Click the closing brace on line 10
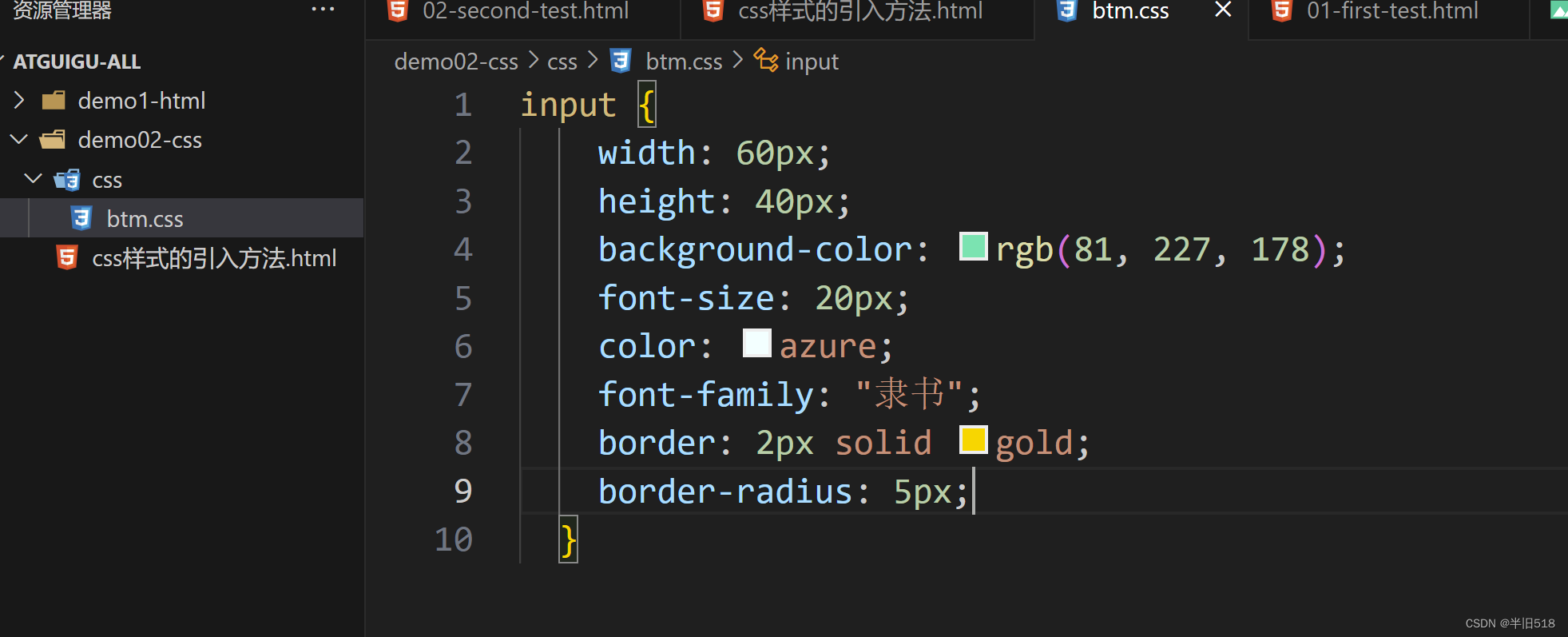Viewport: 1568px width, 637px height. (x=568, y=540)
